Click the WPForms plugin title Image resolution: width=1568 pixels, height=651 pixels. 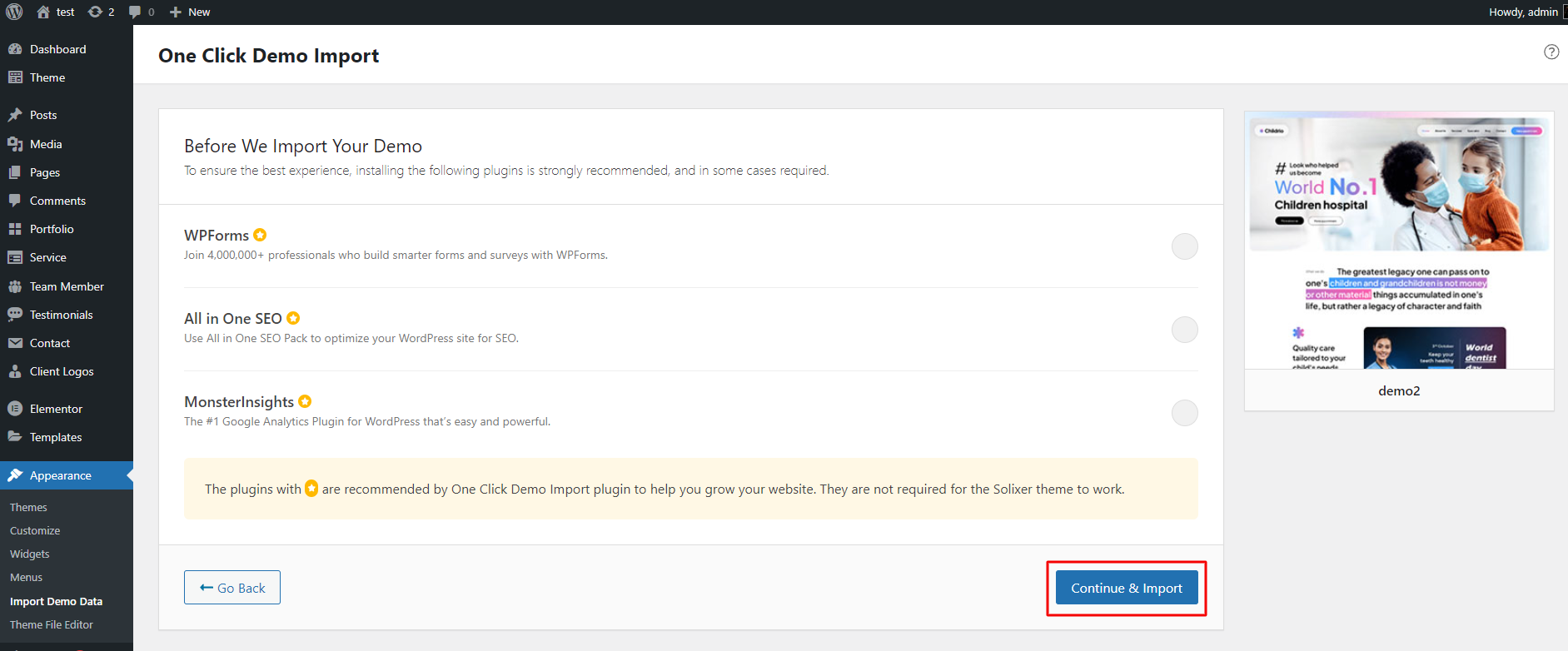click(x=217, y=236)
